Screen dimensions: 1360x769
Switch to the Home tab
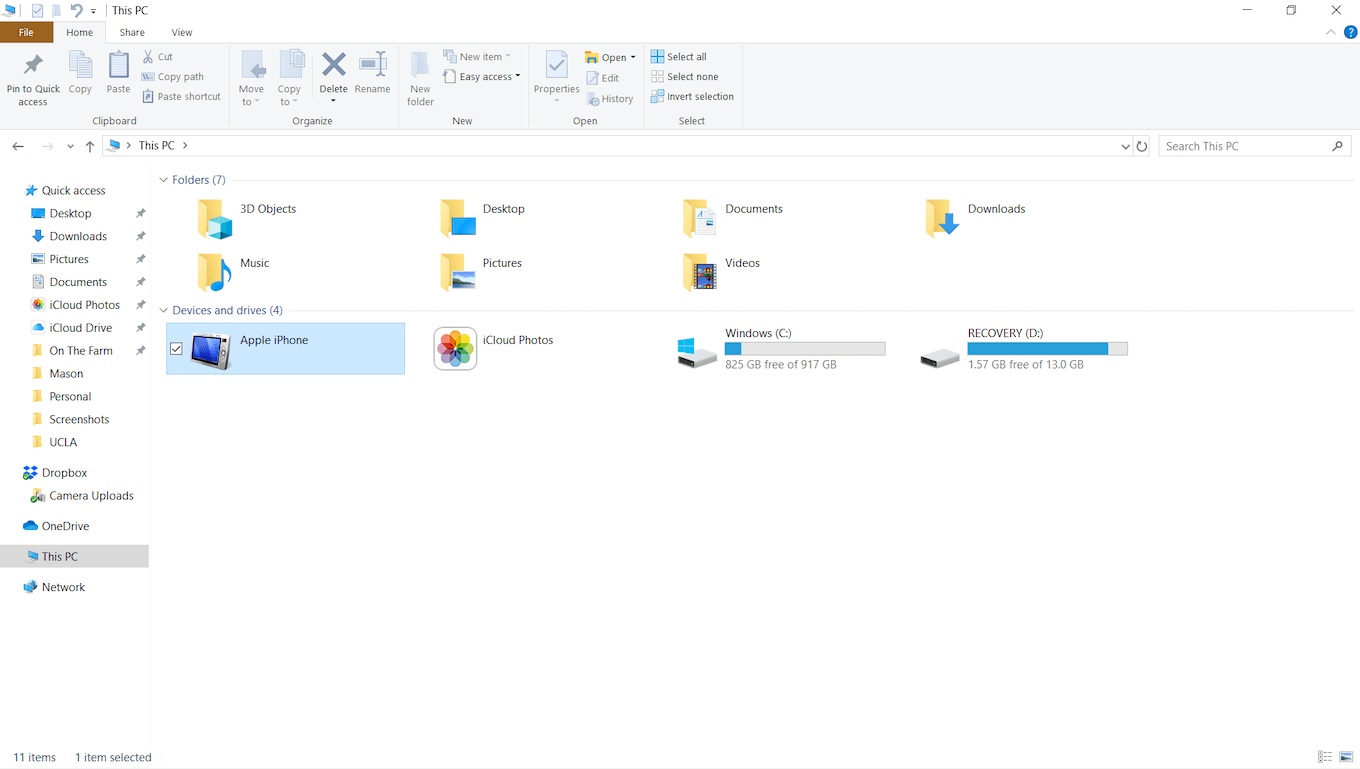[x=79, y=32]
